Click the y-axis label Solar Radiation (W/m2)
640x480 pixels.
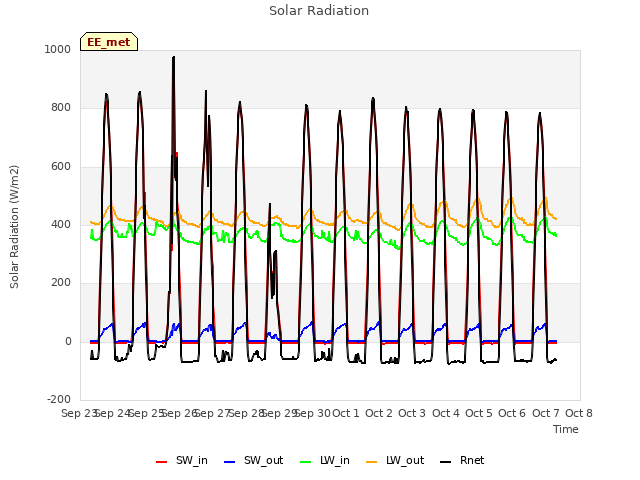pos(14,227)
